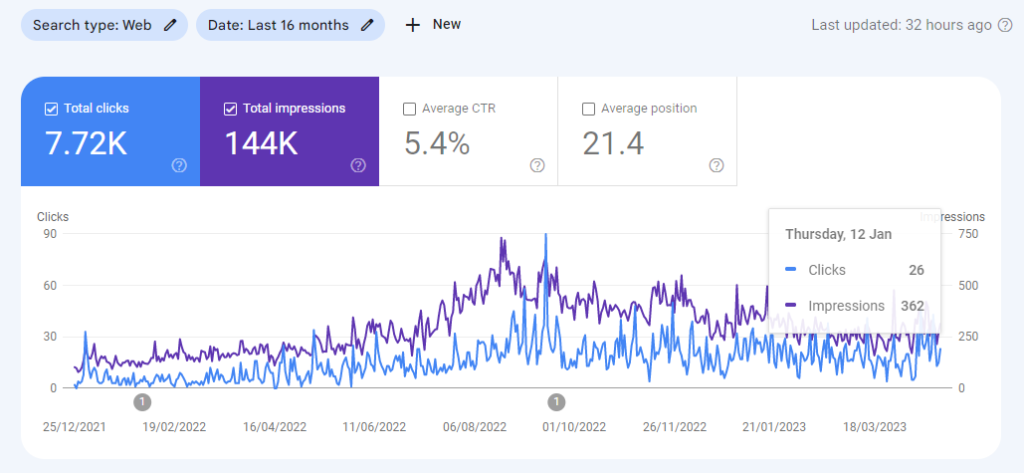Click the pencil icon on Date chip
1024x473 pixels.
tap(367, 25)
